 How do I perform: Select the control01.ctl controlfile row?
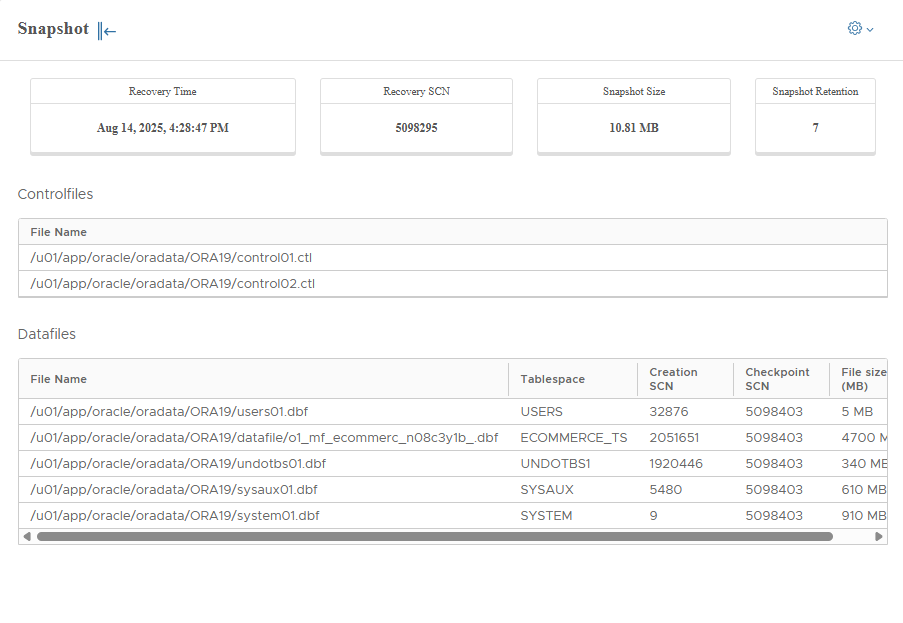tap(172, 258)
